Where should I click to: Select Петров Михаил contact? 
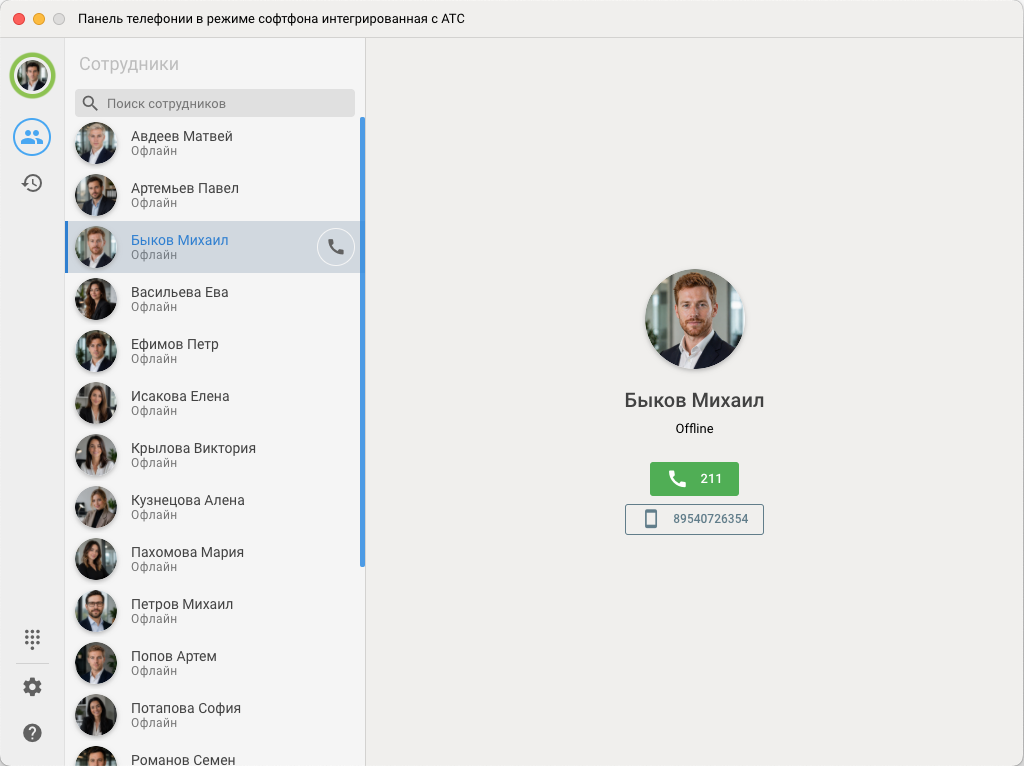click(x=213, y=611)
